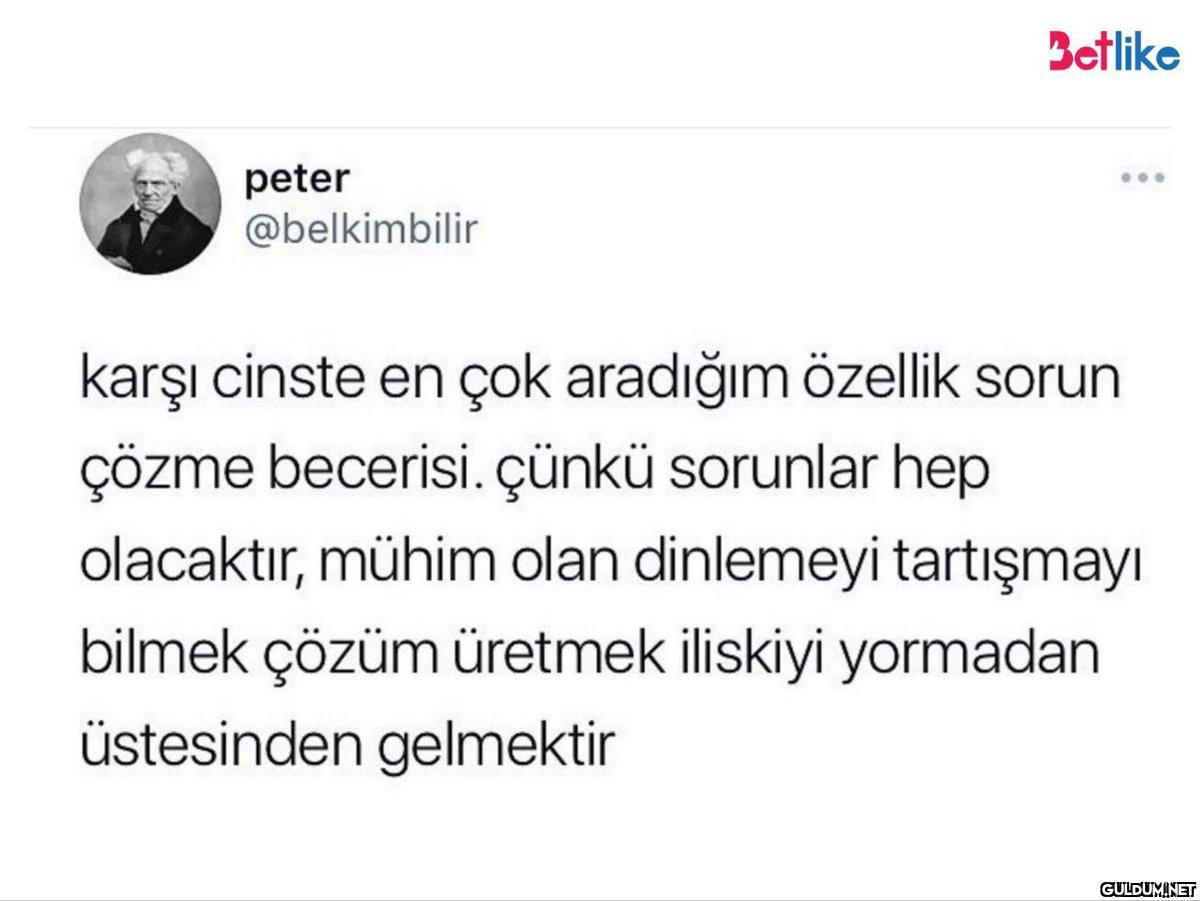1200x901 pixels.
Task: Click the divider line above the tweet header
Action: pos(600,127)
